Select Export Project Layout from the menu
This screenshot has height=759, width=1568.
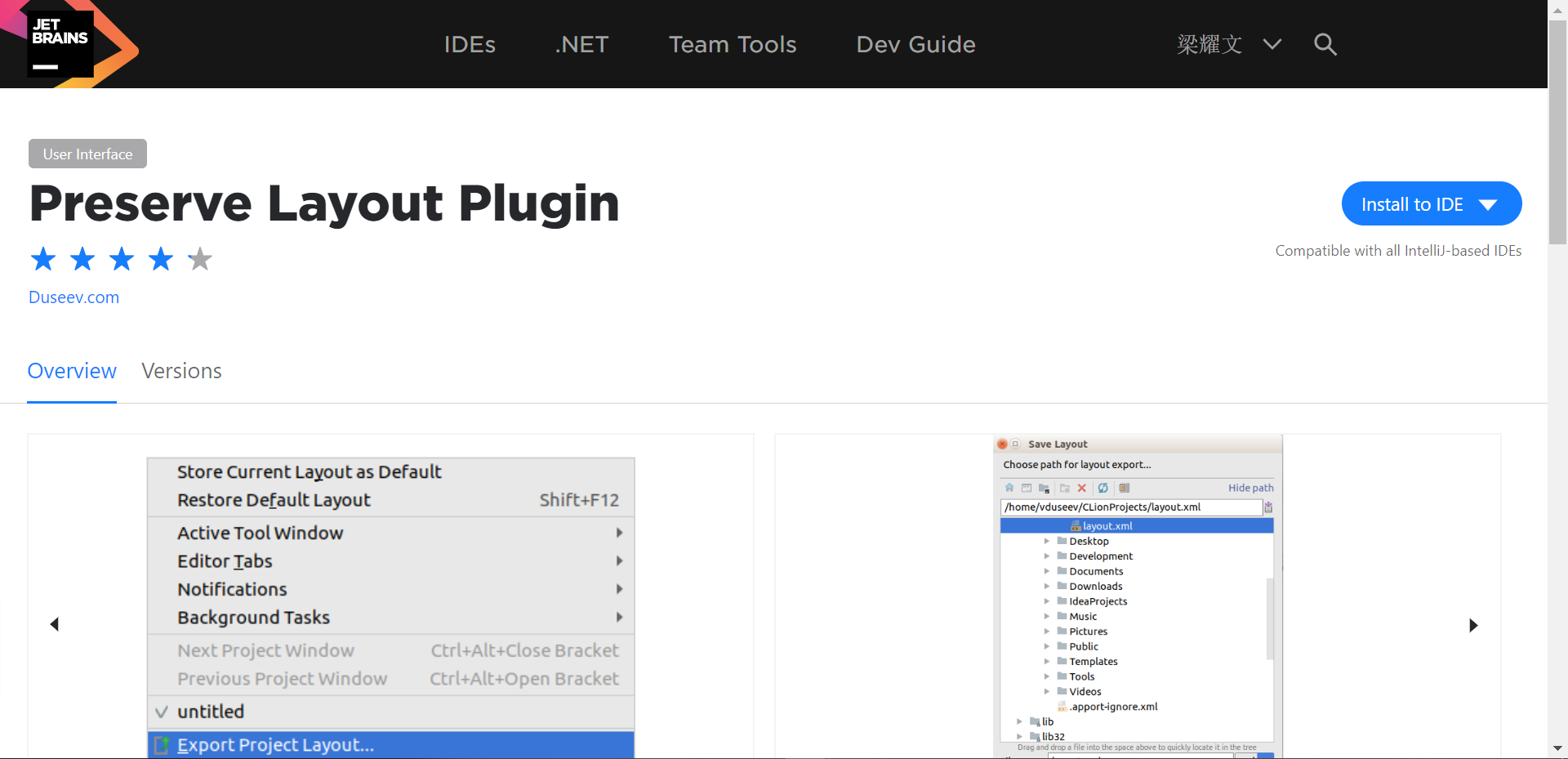pyautogui.click(x=275, y=744)
